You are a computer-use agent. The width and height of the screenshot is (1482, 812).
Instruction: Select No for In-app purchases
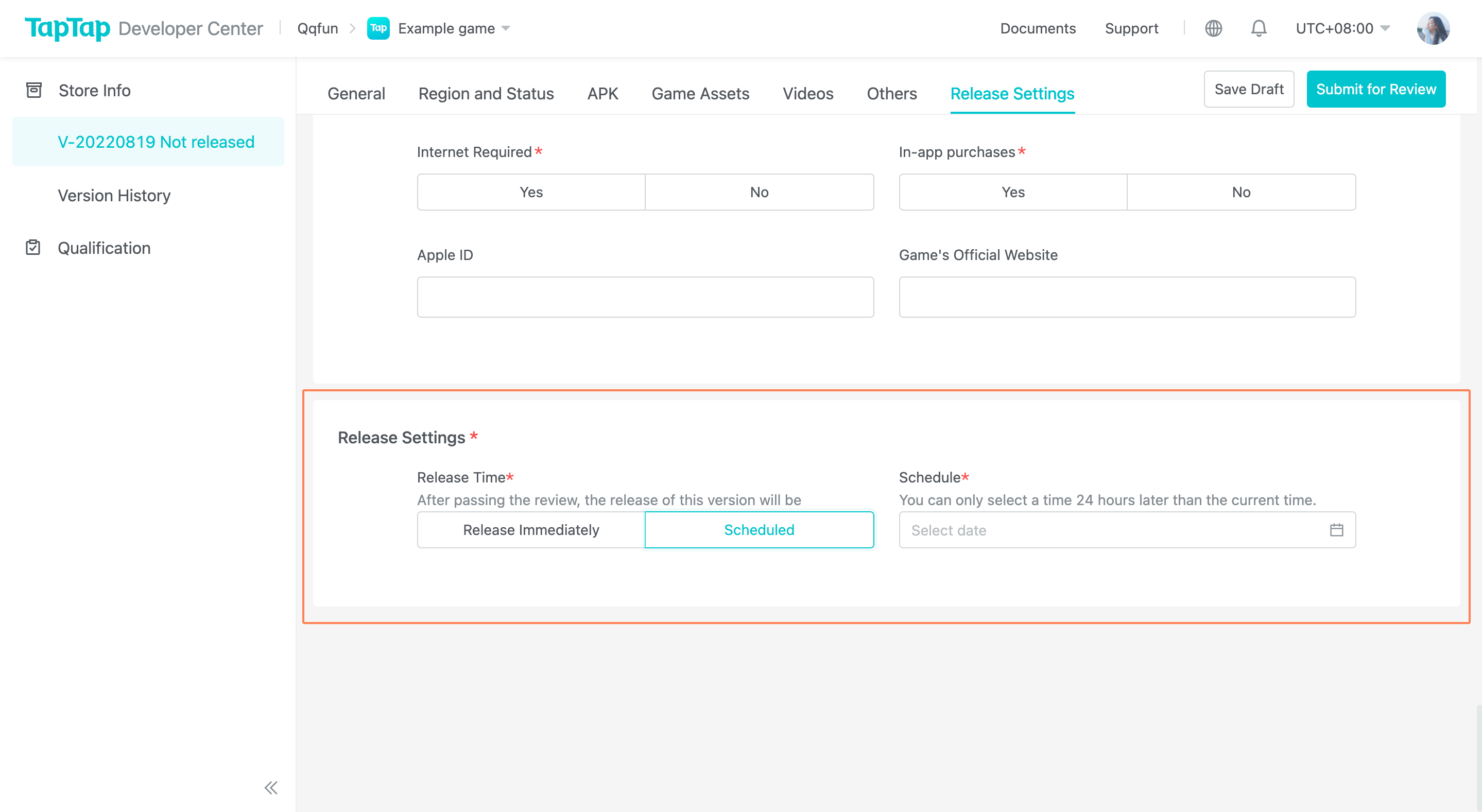pos(1241,192)
